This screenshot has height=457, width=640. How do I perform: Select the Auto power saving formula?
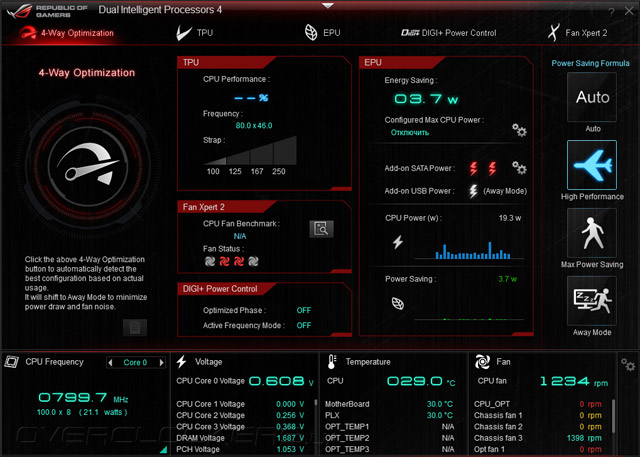click(x=592, y=97)
